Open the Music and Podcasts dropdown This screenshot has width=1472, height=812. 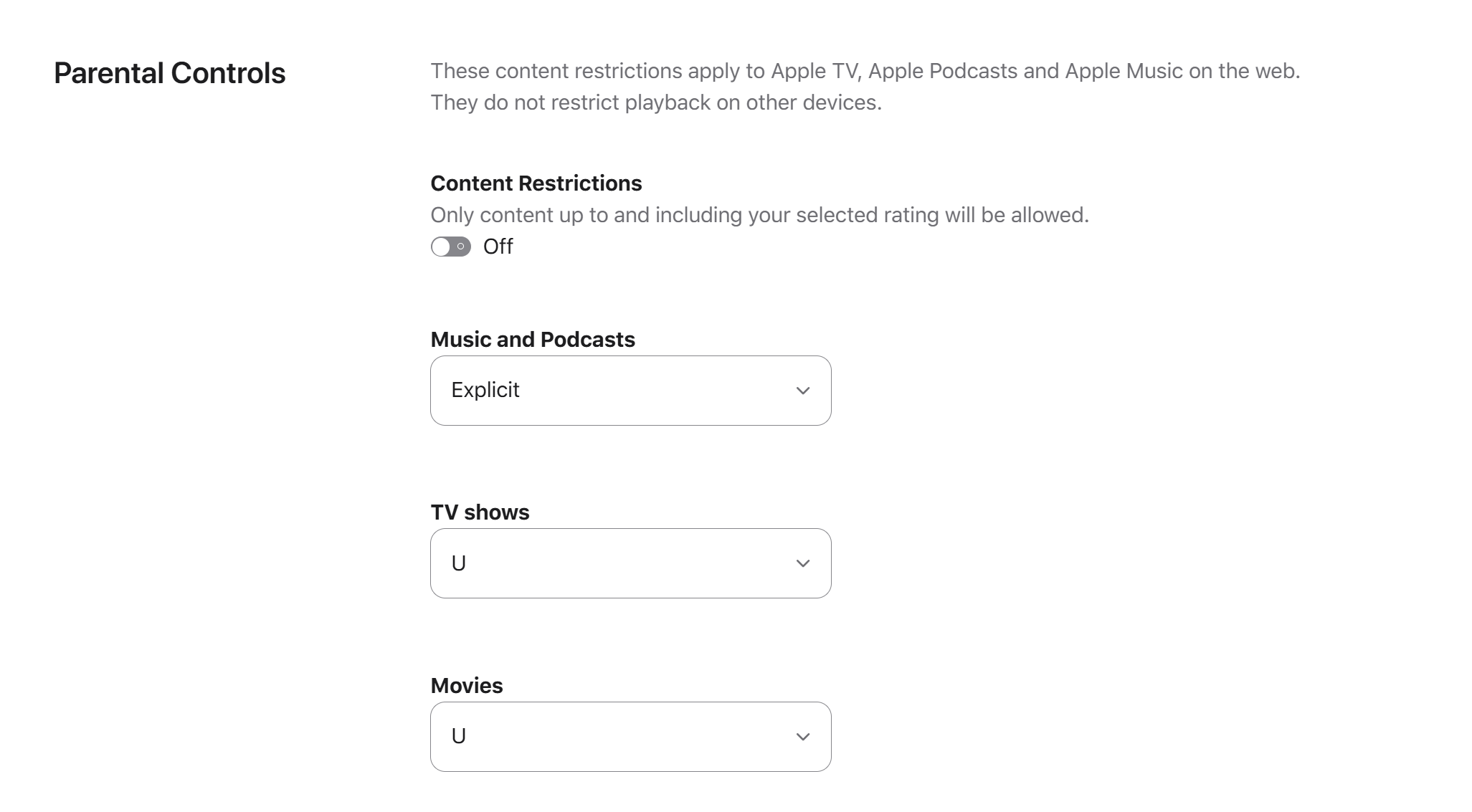pyautogui.click(x=630, y=391)
